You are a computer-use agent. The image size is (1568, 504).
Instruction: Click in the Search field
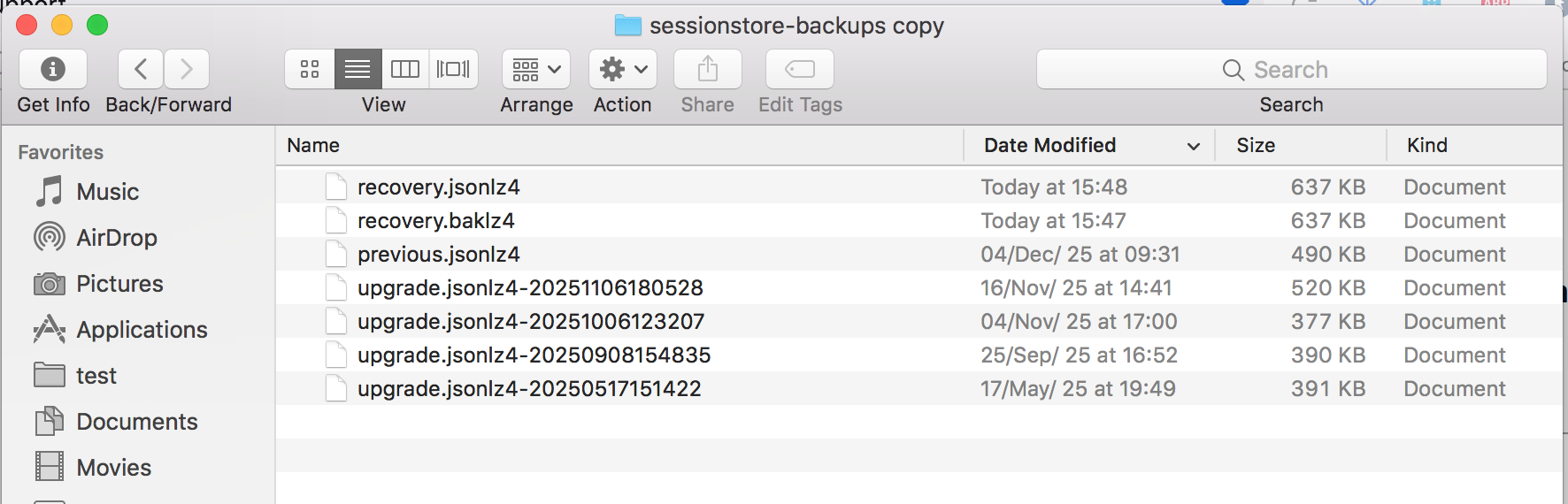pyautogui.click(x=1291, y=70)
